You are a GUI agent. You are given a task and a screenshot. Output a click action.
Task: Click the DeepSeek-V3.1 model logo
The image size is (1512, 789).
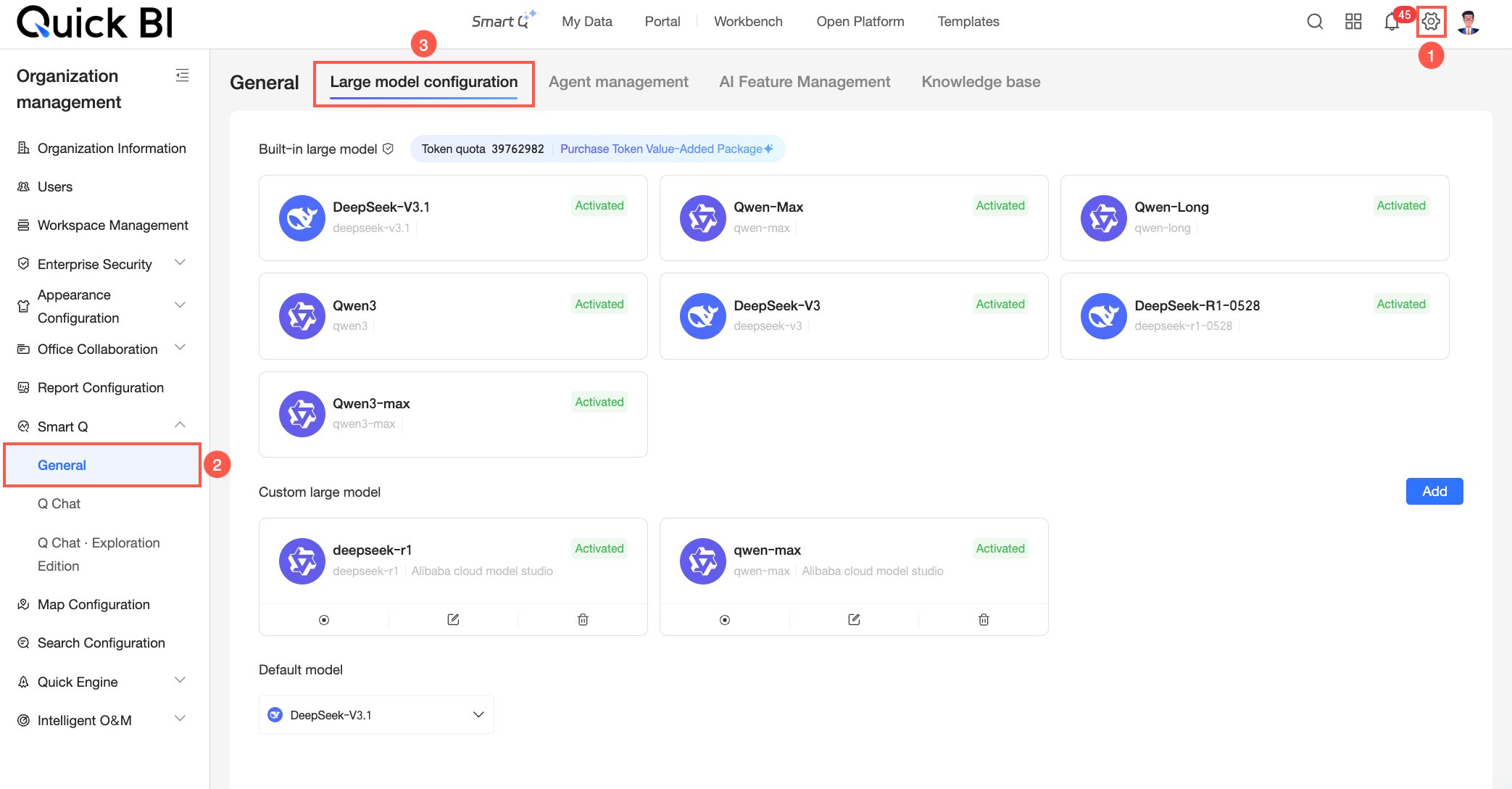pyautogui.click(x=302, y=218)
